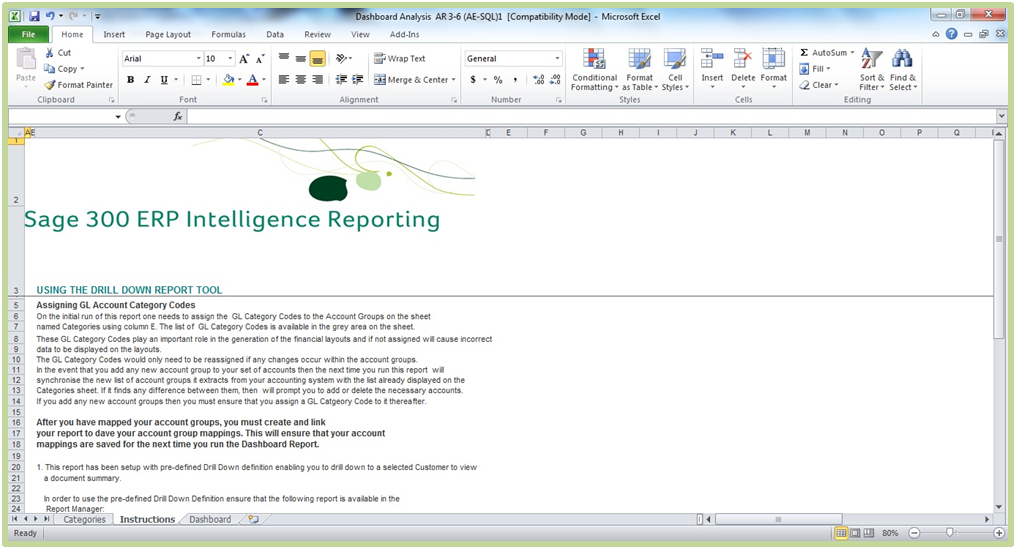Apply borders using the Borders icon

[x=197, y=80]
